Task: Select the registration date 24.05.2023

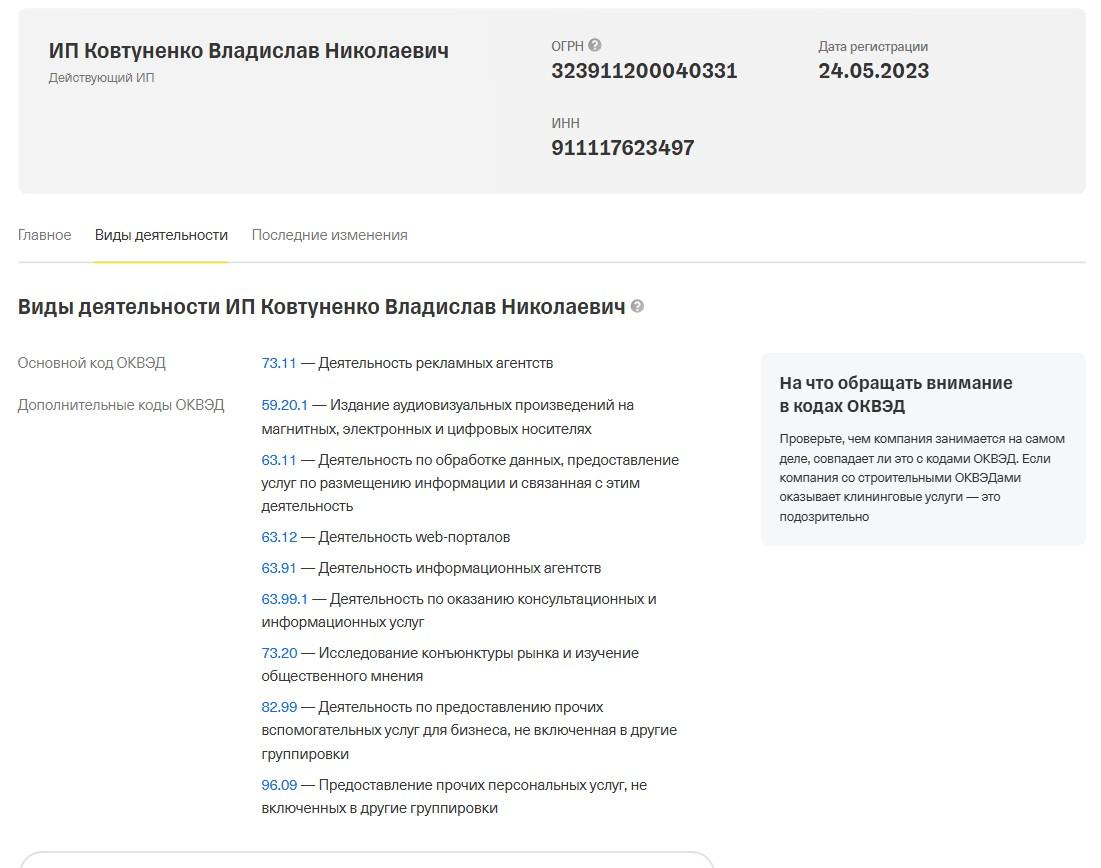Action: (x=874, y=71)
